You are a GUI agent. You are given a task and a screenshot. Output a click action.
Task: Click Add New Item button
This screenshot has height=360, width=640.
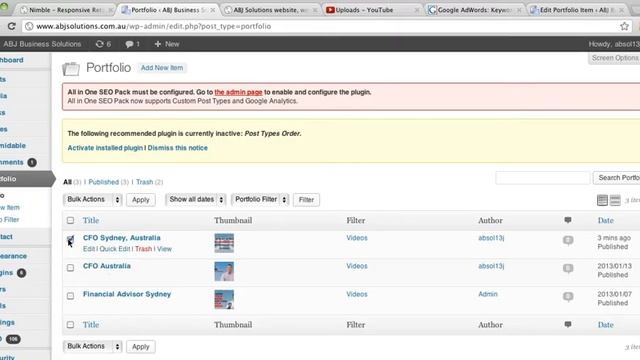pos(162,68)
